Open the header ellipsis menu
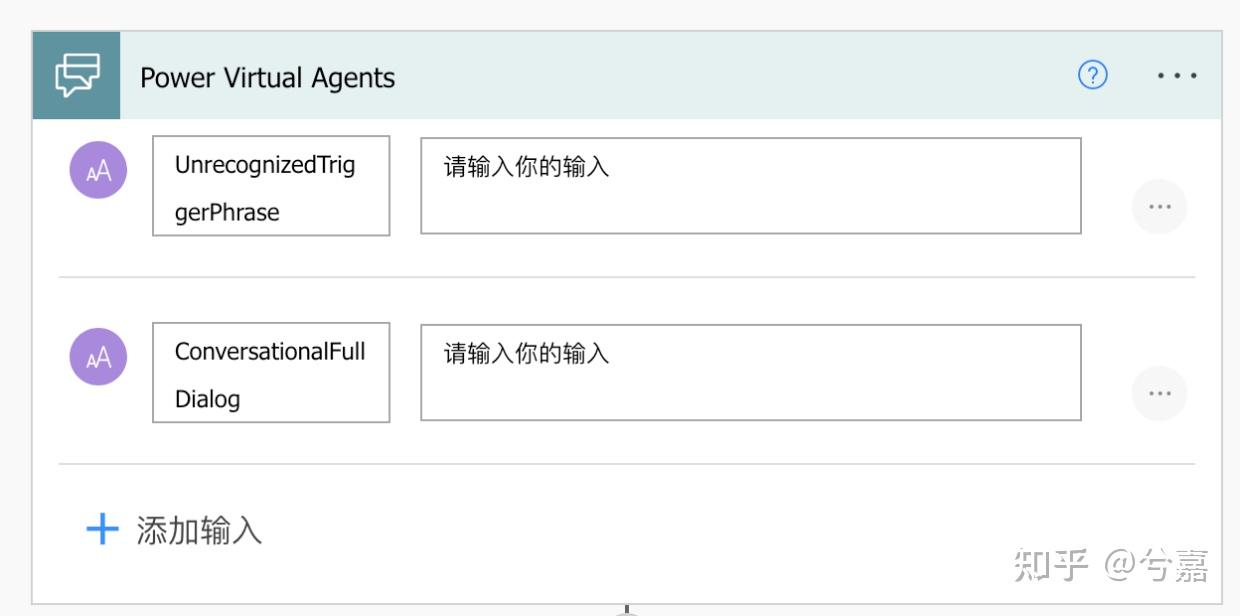 (1176, 75)
